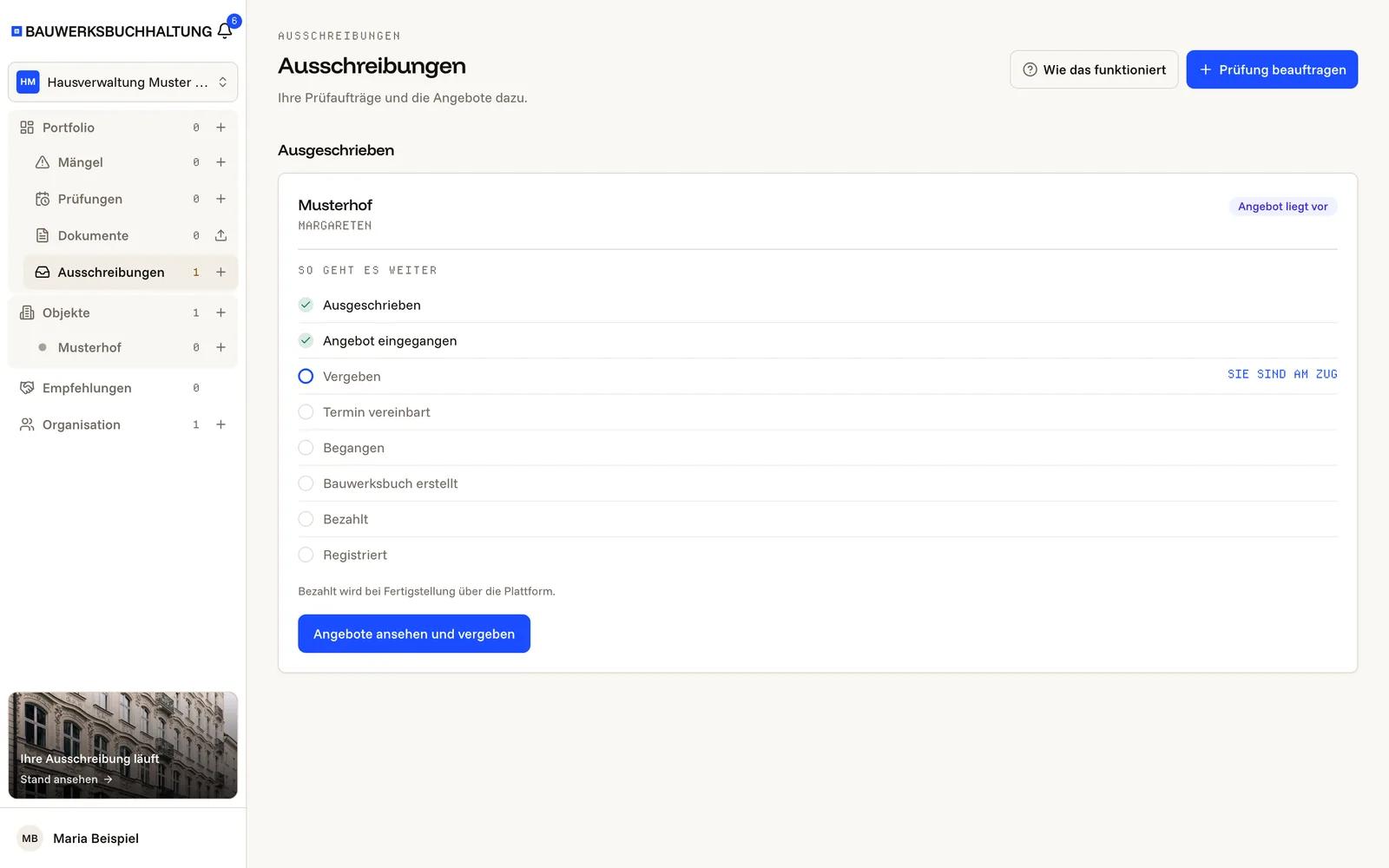Image resolution: width=1389 pixels, height=868 pixels.
Task: Add a new Mängel entry
Action: (x=221, y=162)
